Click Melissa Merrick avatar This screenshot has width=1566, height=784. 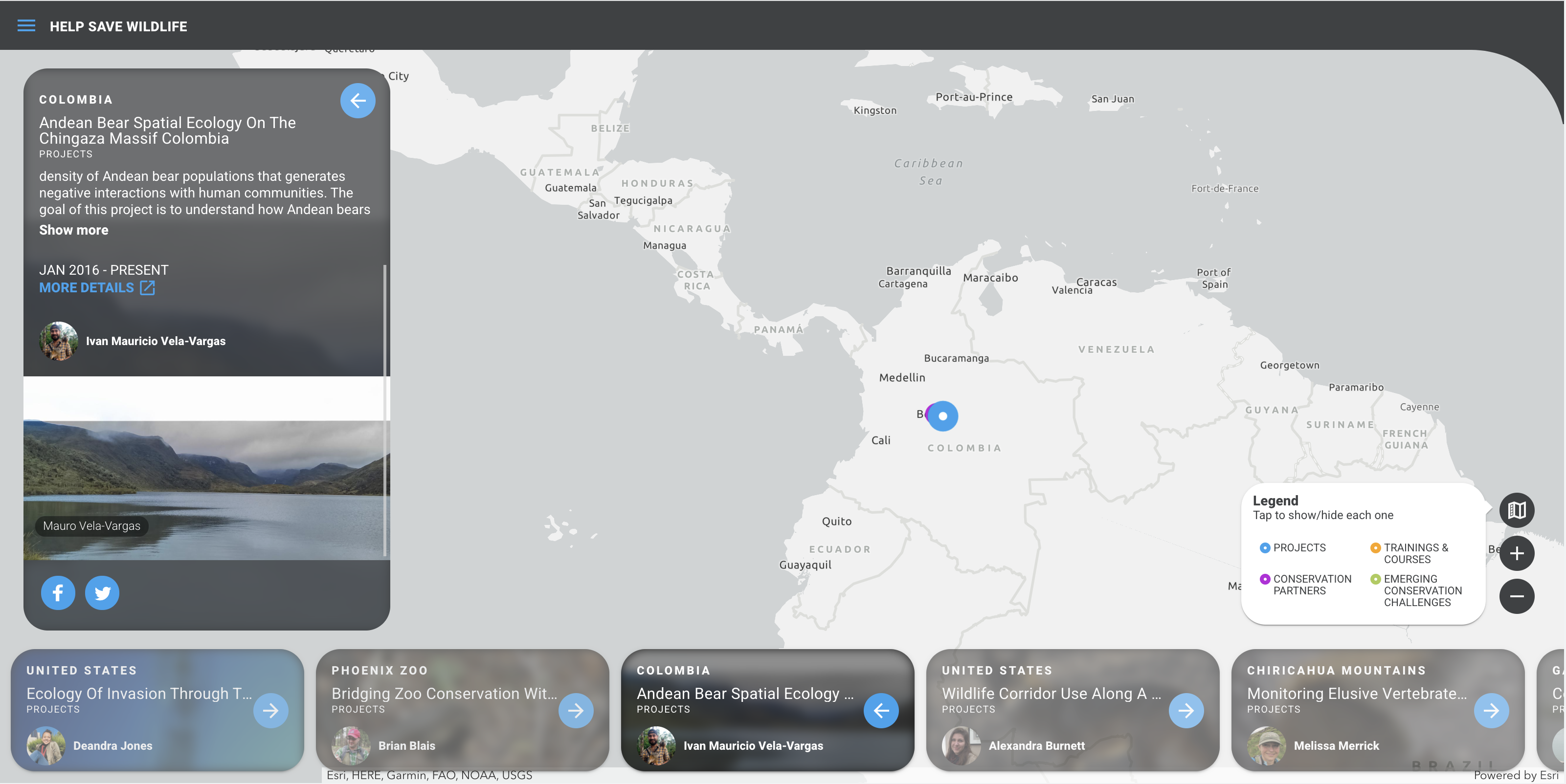[1266, 746]
